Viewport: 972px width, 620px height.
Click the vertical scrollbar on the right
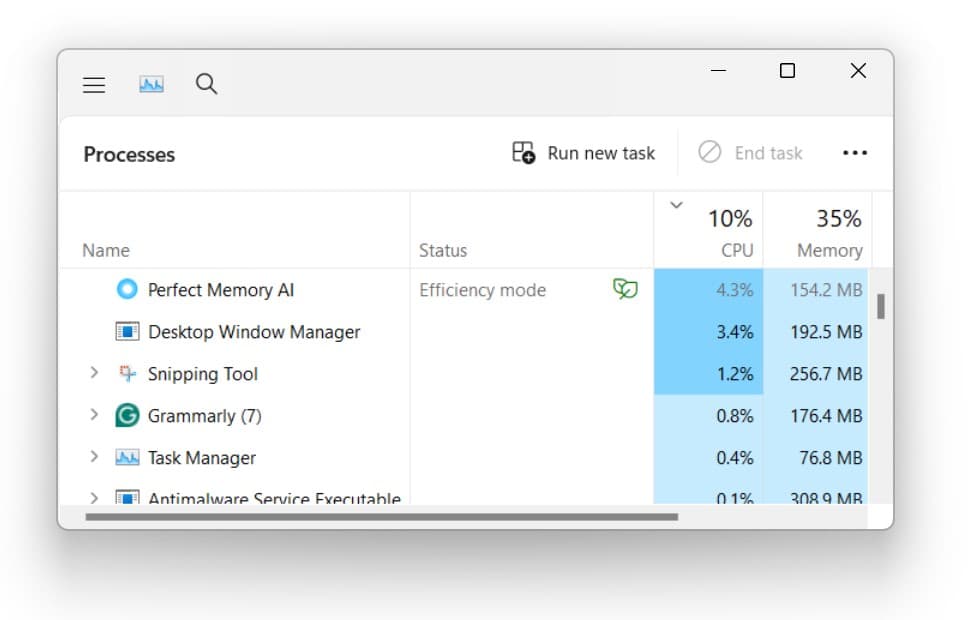tap(881, 307)
